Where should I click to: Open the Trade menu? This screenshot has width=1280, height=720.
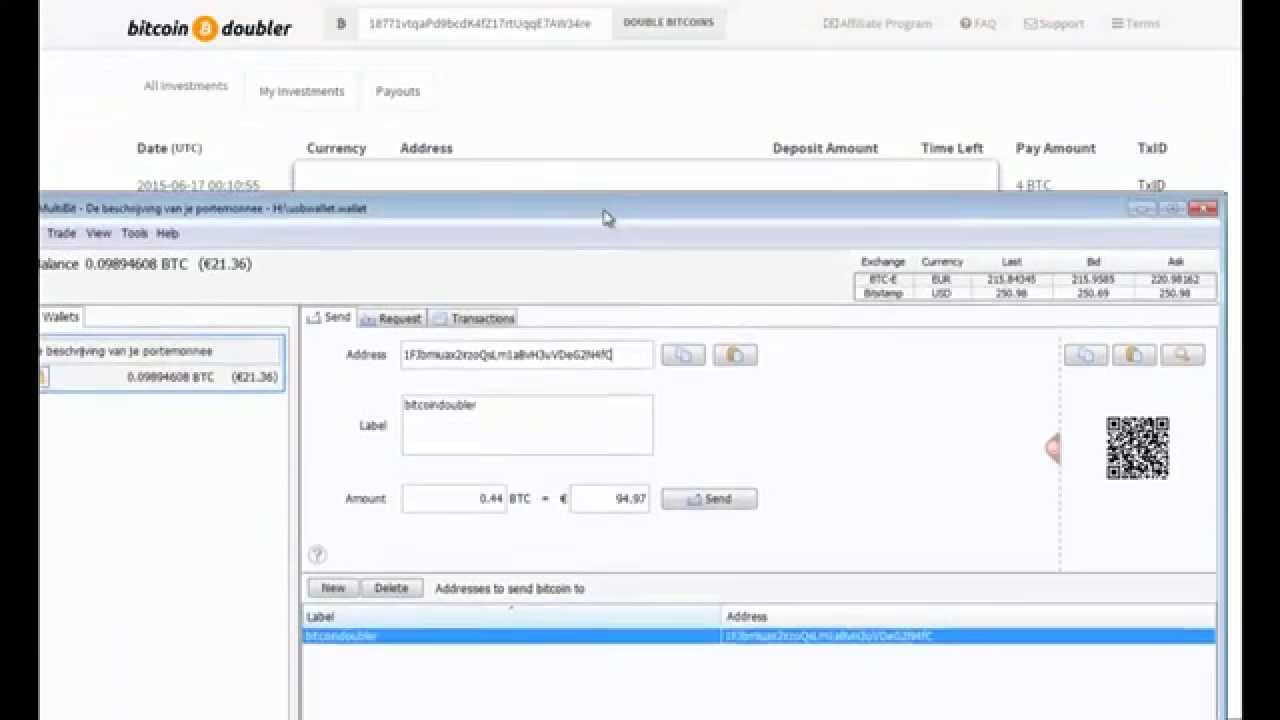61,233
